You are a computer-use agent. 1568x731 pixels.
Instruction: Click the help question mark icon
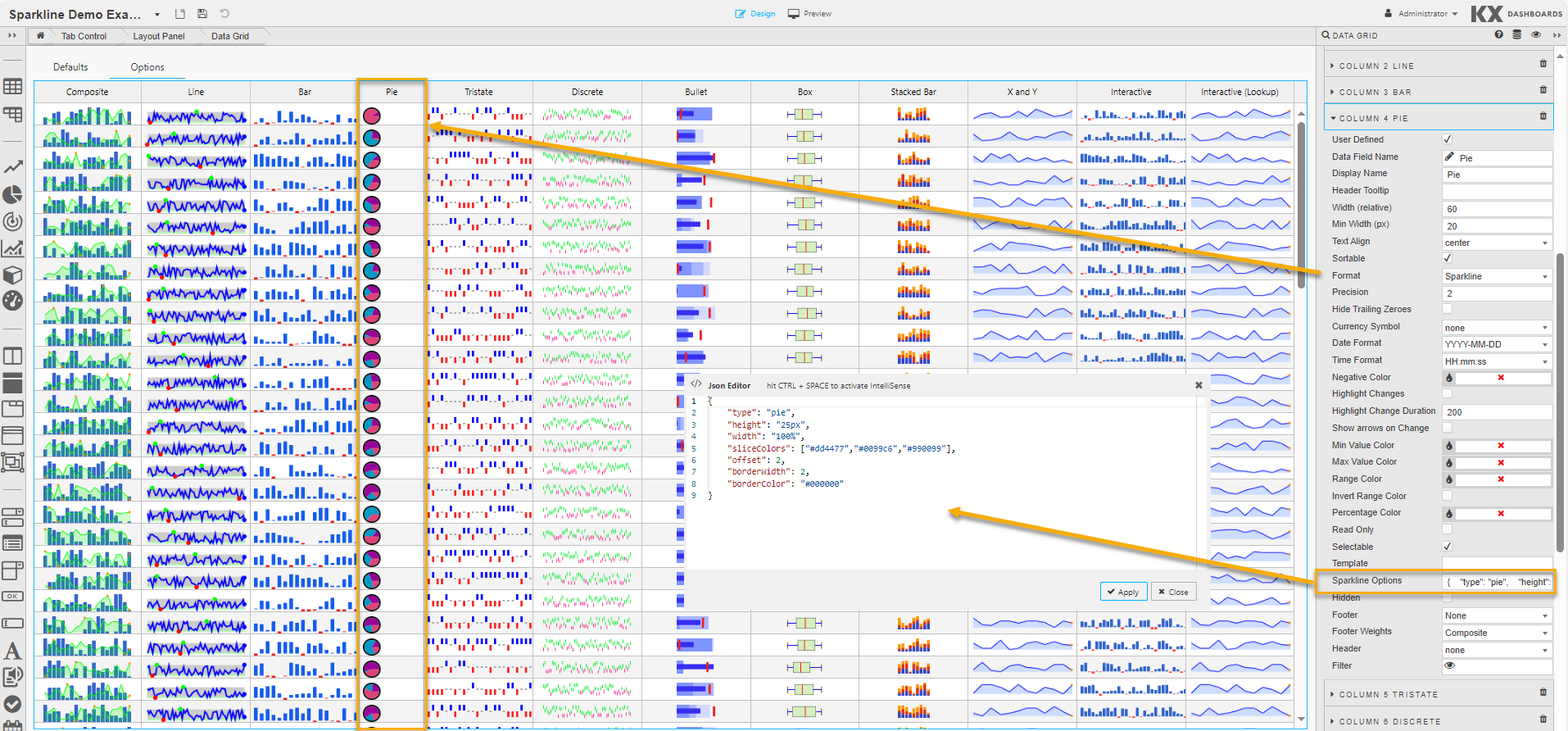coord(1498,35)
